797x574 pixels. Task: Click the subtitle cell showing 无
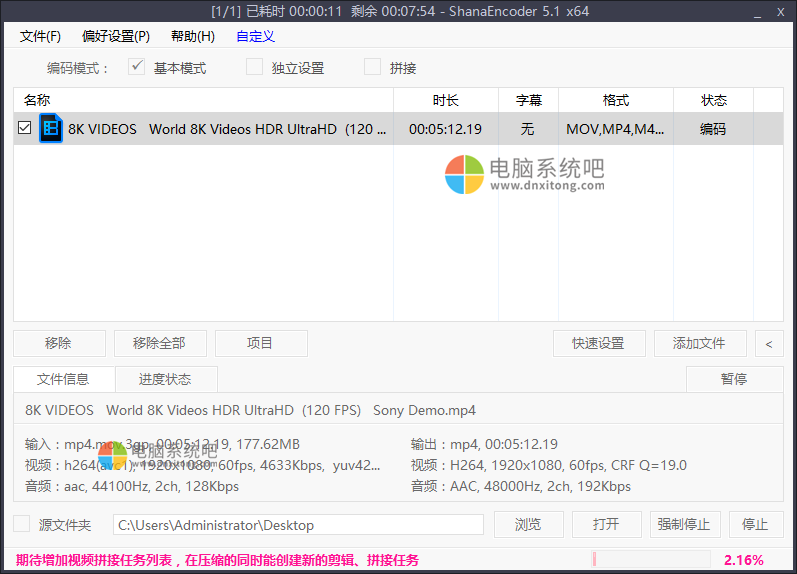(x=528, y=129)
